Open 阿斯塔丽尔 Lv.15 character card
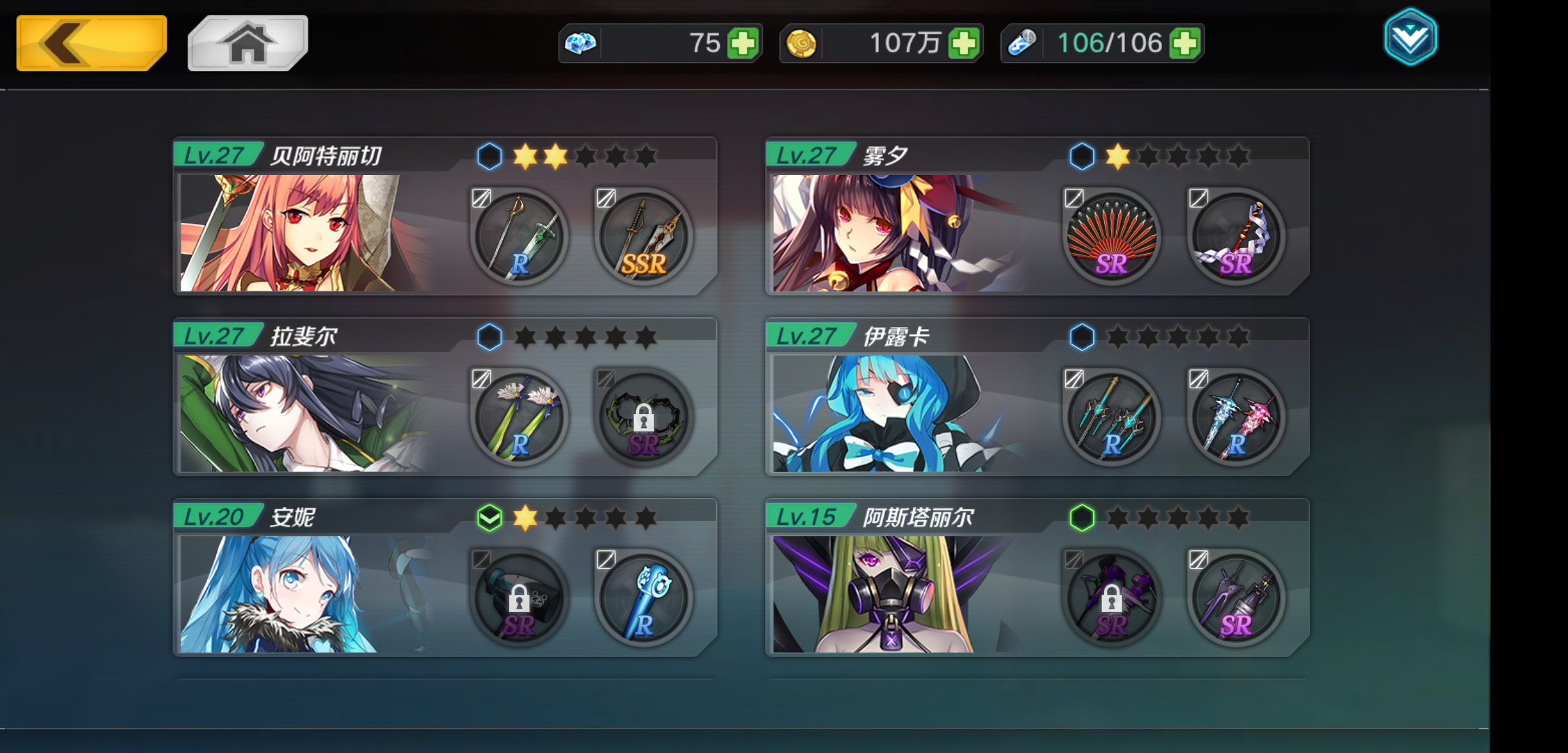This screenshot has height=753, width=1568. pyautogui.click(x=1037, y=577)
